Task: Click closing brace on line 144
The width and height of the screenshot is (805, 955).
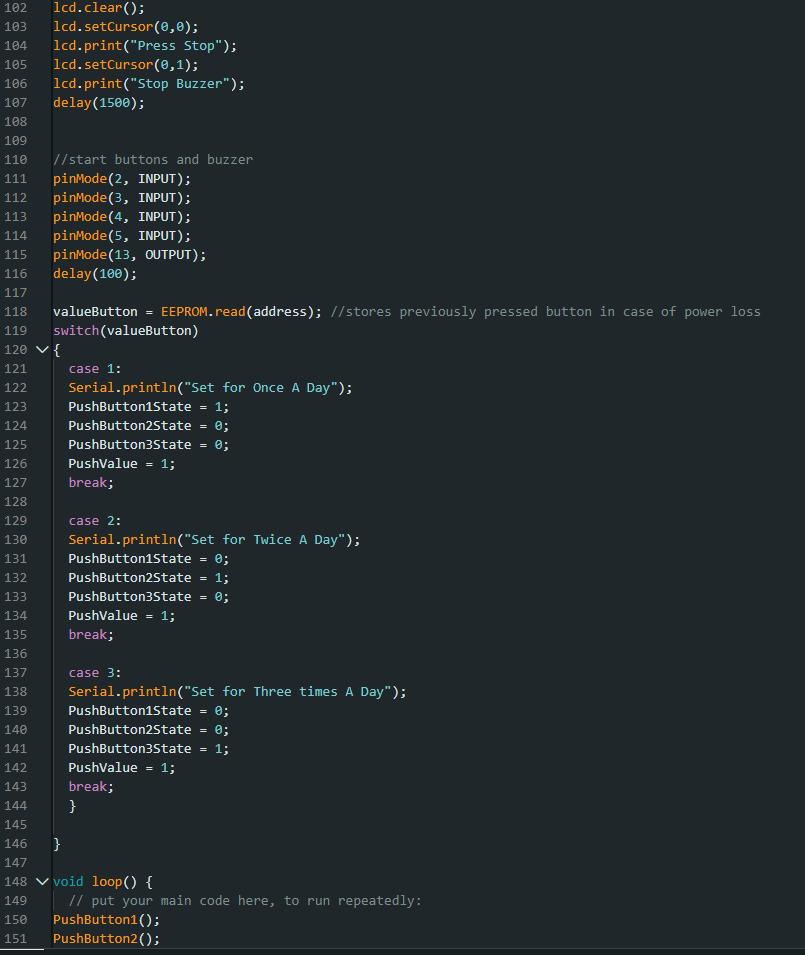Action: (x=72, y=806)
